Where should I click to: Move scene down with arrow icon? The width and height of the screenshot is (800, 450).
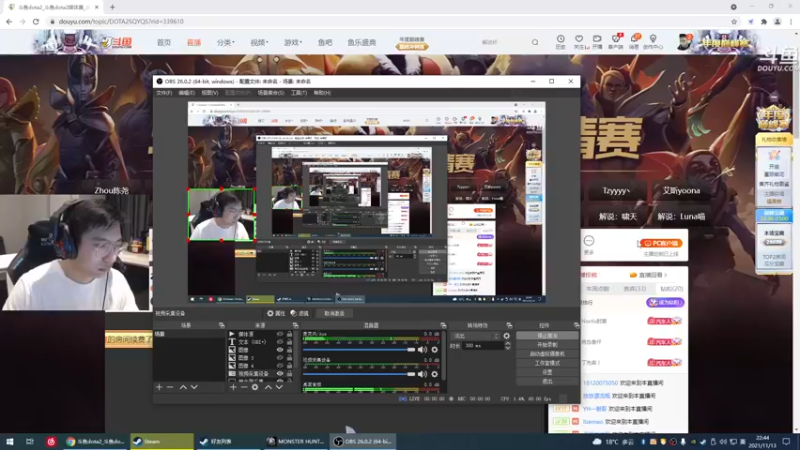[x=194, y=387]
